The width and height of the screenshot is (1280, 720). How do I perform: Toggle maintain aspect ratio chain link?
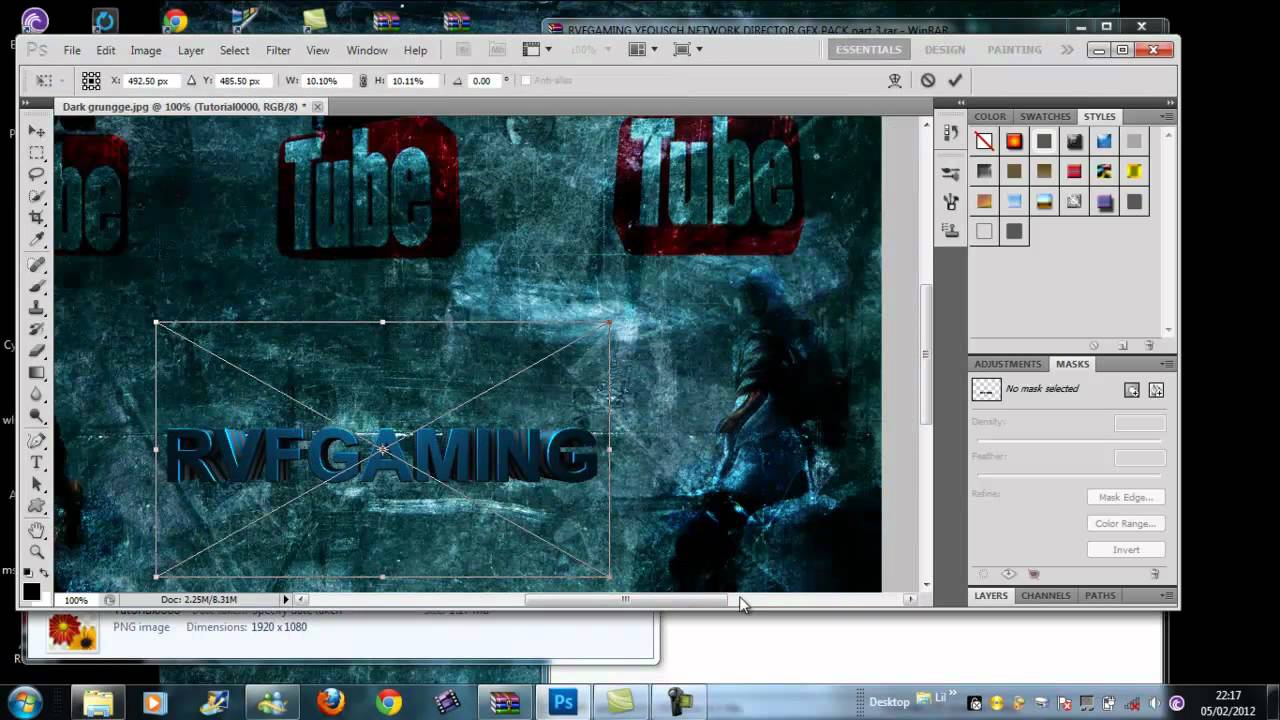(363, 81)
